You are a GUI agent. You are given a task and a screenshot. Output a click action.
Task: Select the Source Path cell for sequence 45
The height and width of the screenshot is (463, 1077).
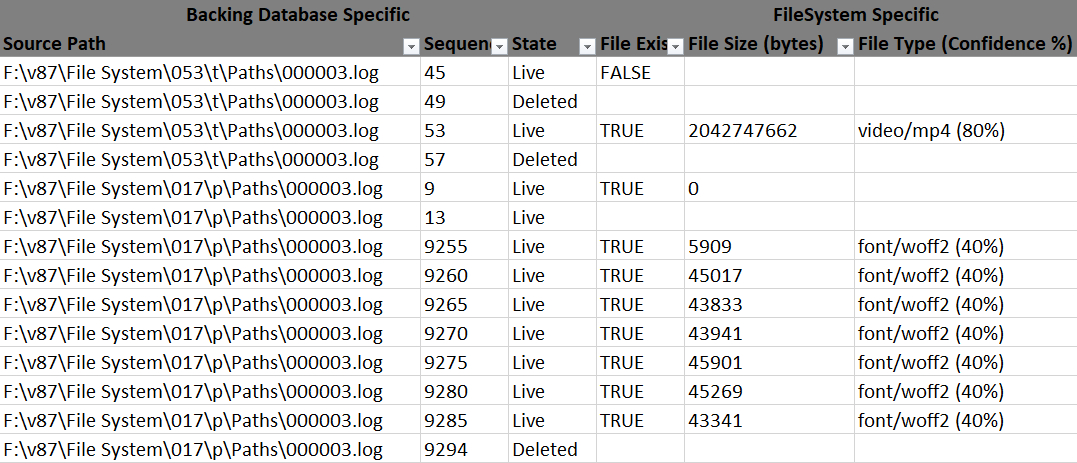(210, 73)
